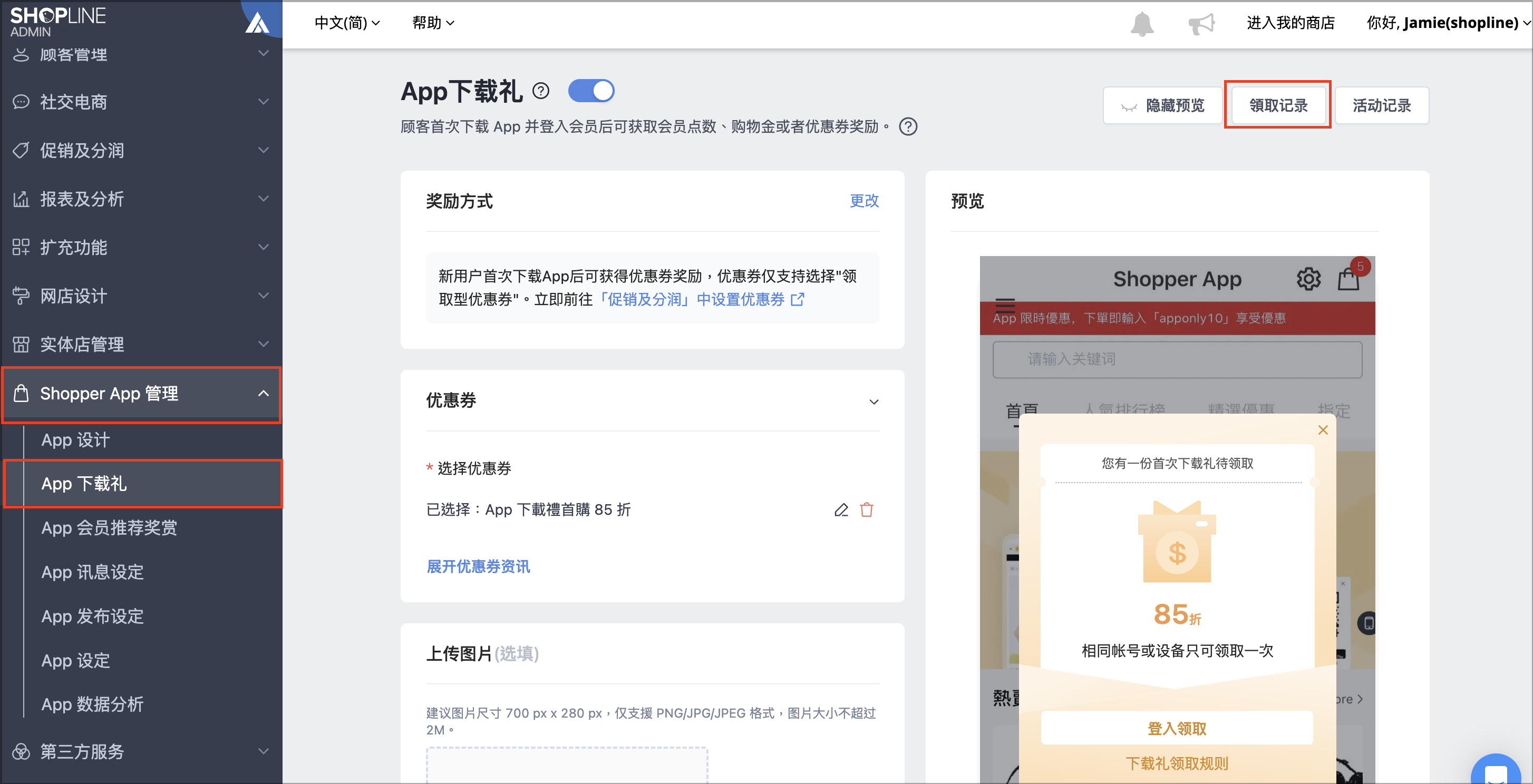
Task: Click the 第三方服务 icon in sidebar
Action: [x=21, y=751]
